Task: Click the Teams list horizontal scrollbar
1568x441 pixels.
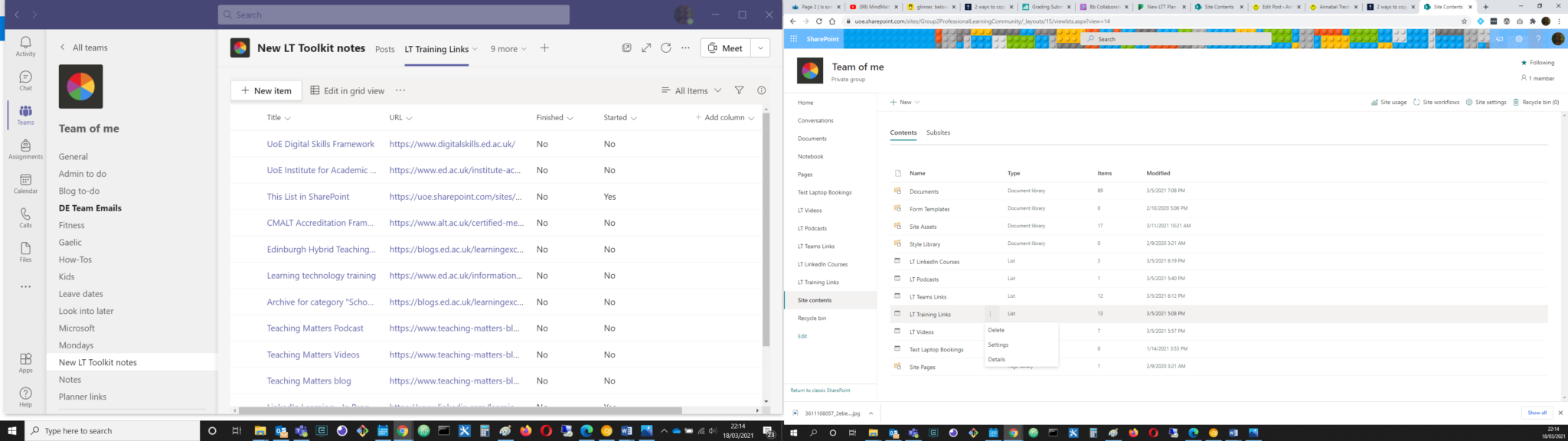Action: click(x=459, y=410)
